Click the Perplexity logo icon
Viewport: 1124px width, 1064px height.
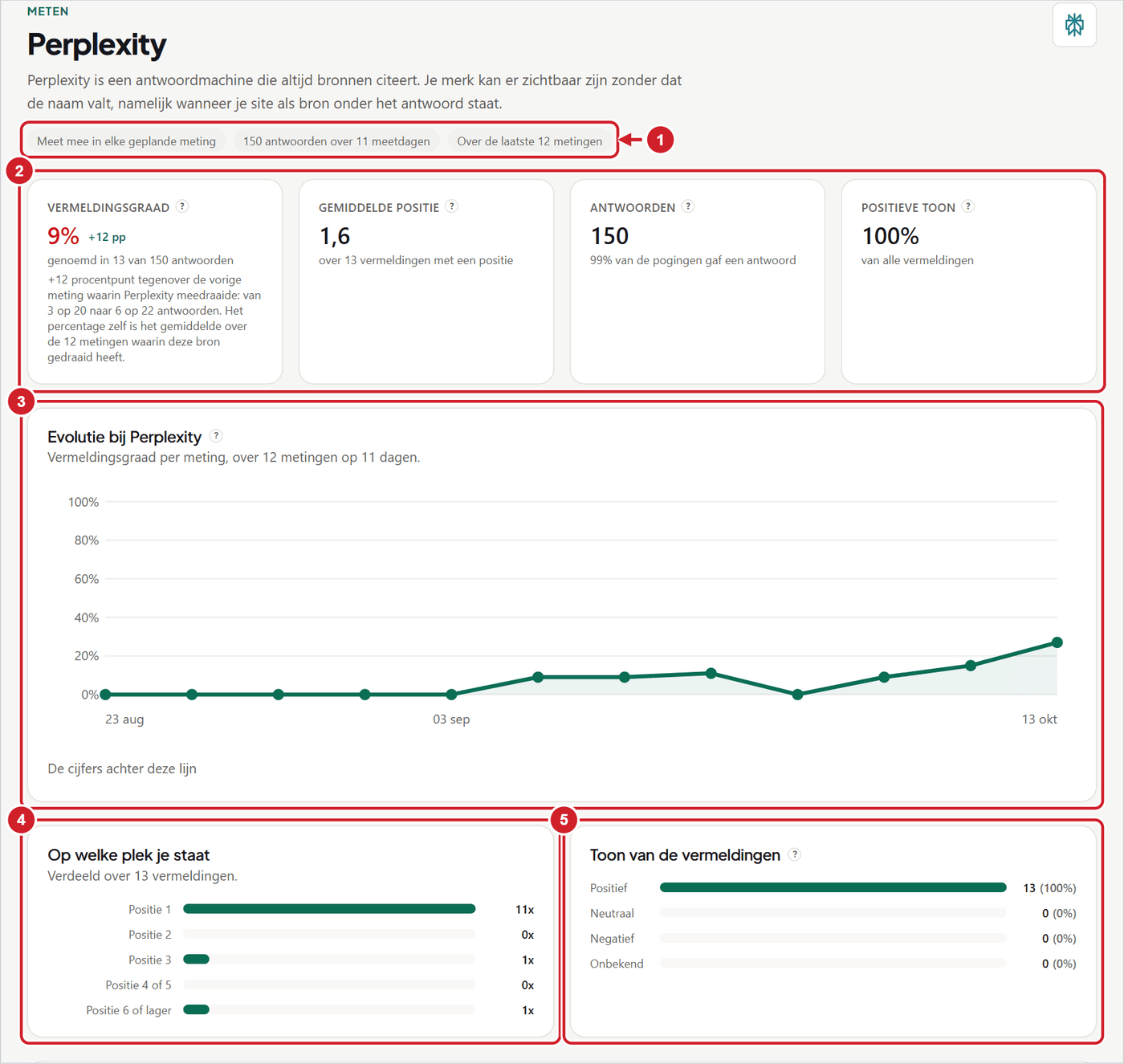tap(1074, 25)
